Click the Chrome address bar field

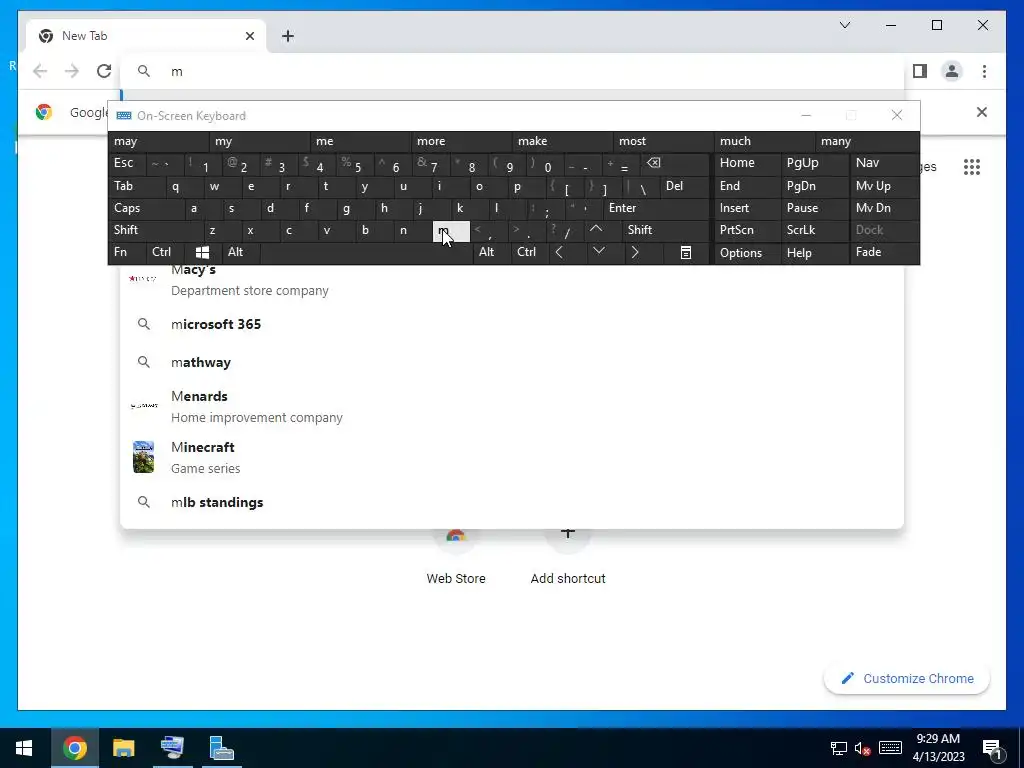(512, 71)
